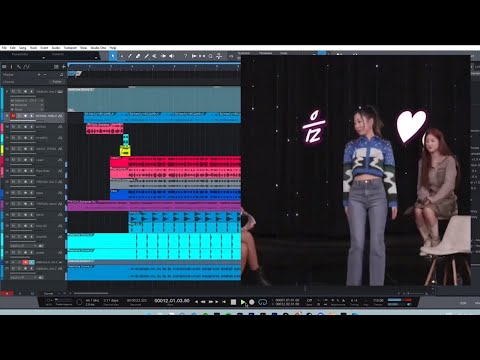Toggle the Loop button in the transport
This screenshot has width=480, height=360.
pyautogui.click(x=263, y=302)
